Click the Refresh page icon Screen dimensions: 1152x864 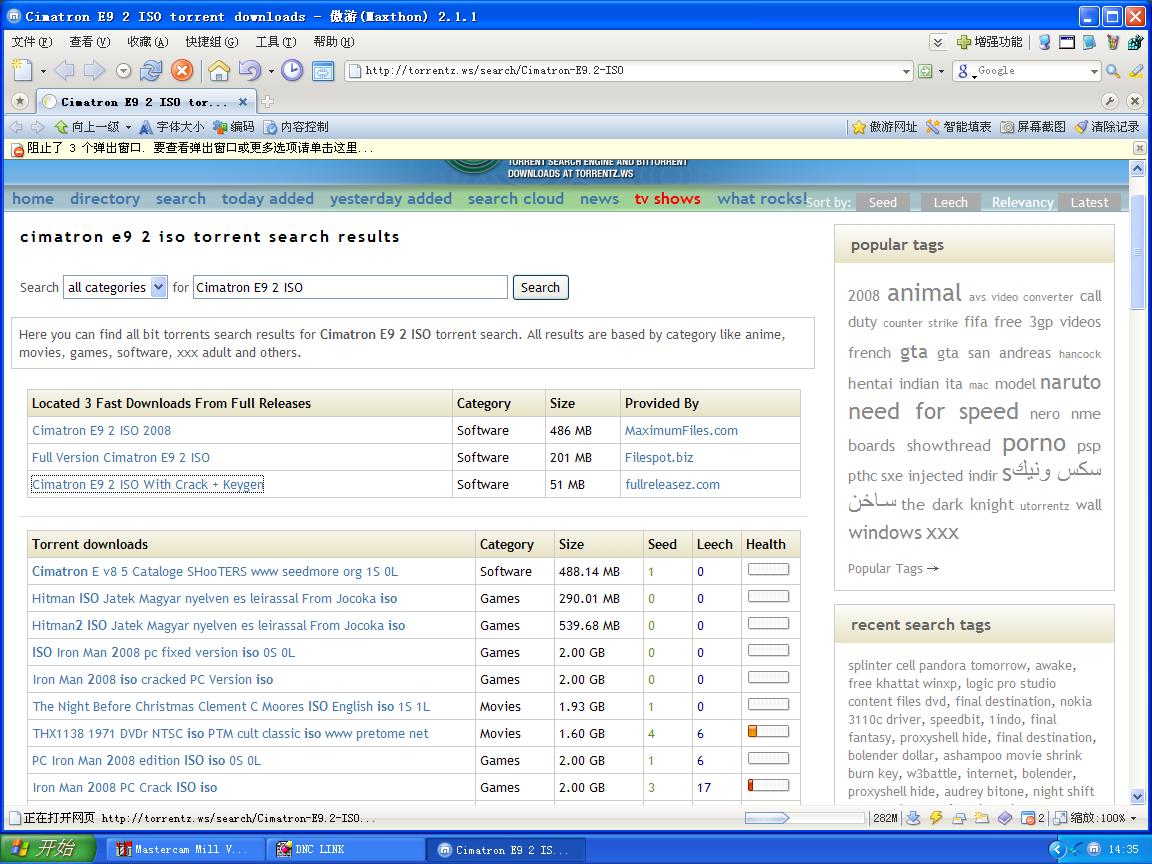click(151, 71)
